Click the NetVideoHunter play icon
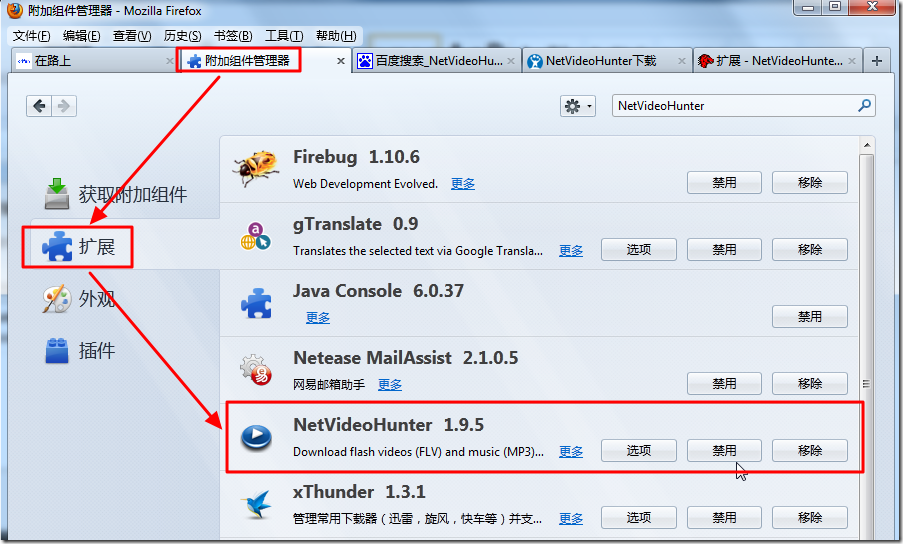Screen dimensions: 903x544 point(256,437)
